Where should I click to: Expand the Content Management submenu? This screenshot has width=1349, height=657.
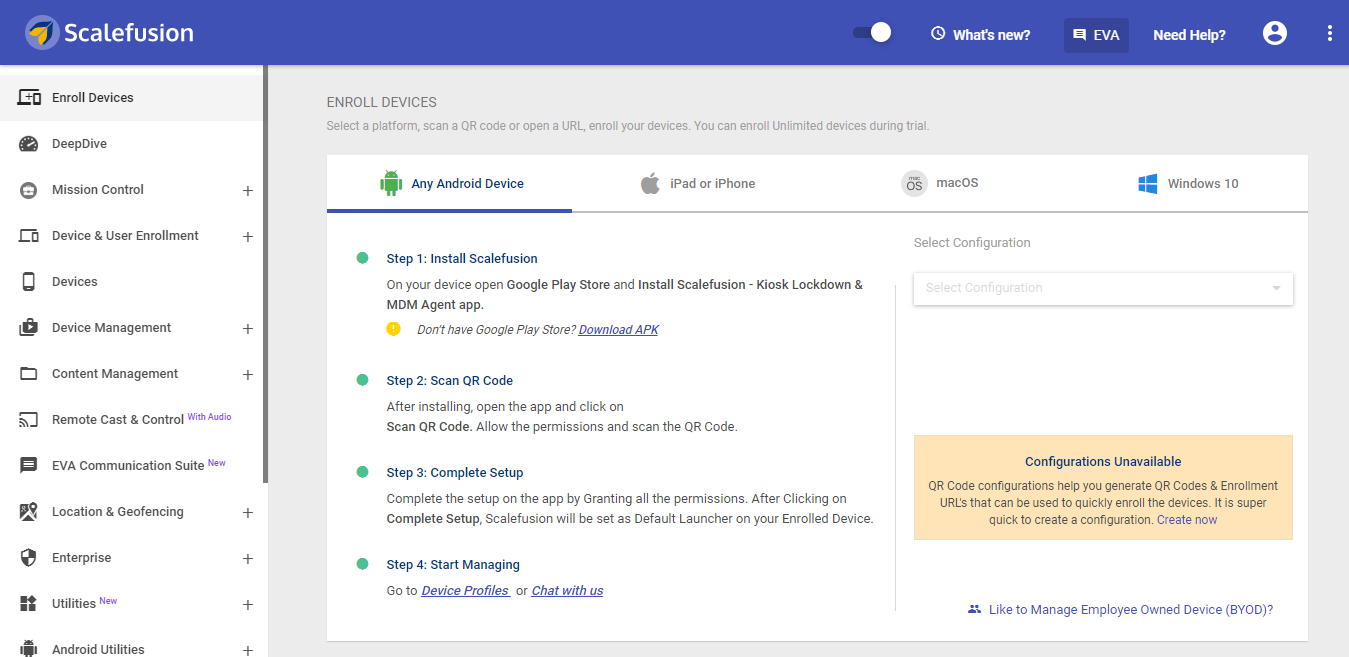(x=248, y=375)
